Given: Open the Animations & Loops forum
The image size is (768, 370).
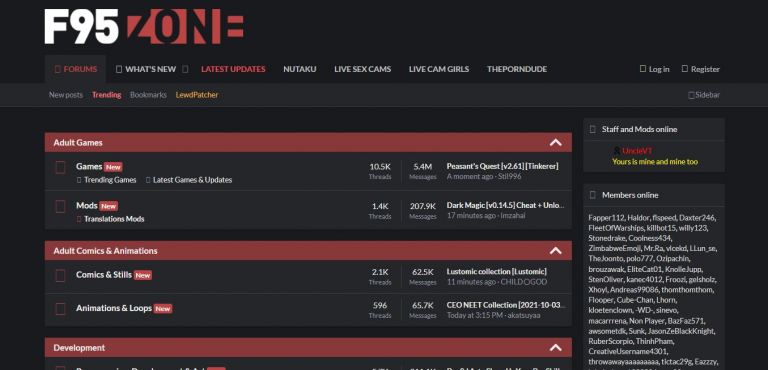Looking at the screenshot, I should point(114,308).
